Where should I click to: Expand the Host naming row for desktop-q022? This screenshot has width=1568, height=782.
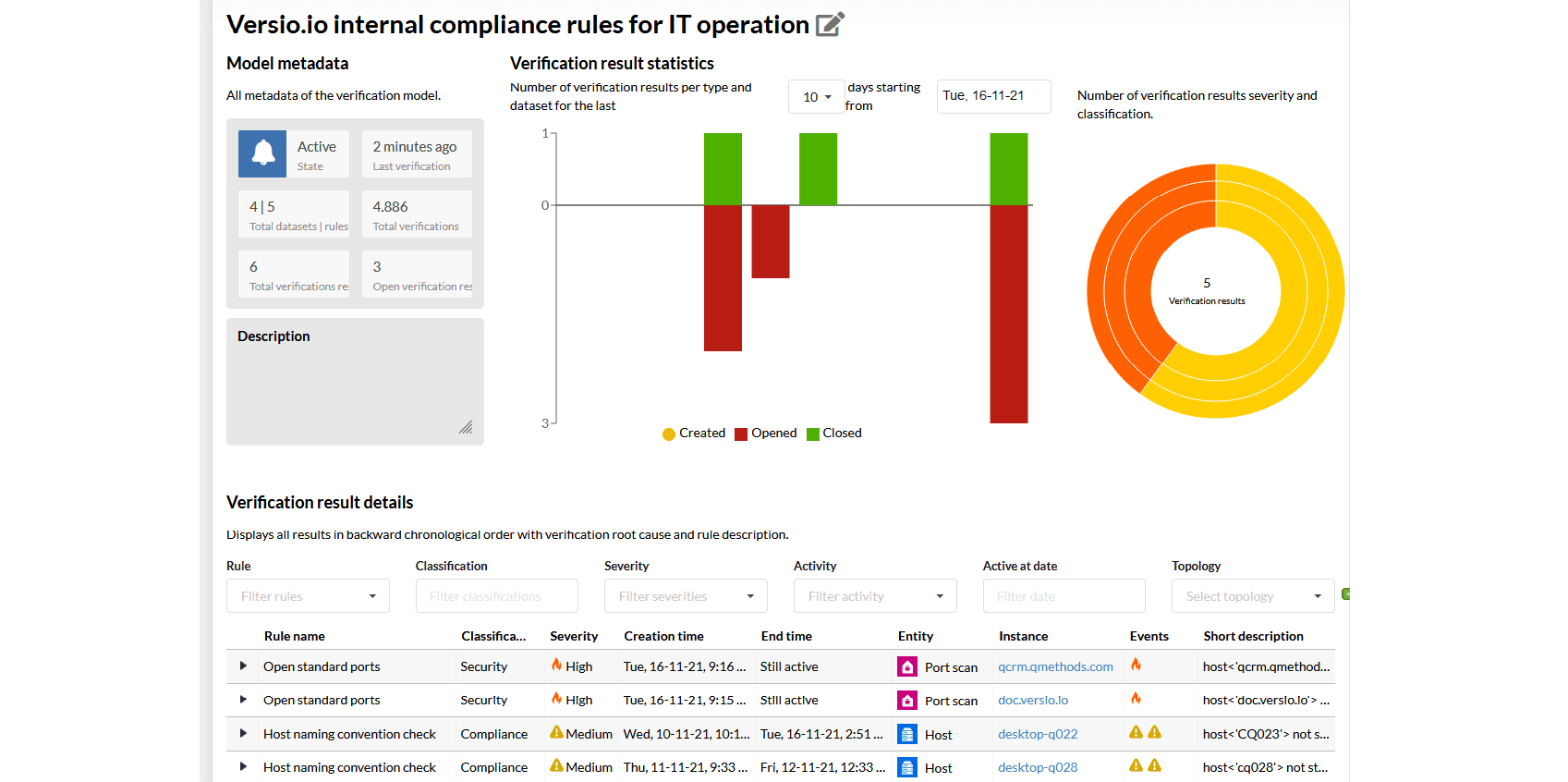coord(243,734)
